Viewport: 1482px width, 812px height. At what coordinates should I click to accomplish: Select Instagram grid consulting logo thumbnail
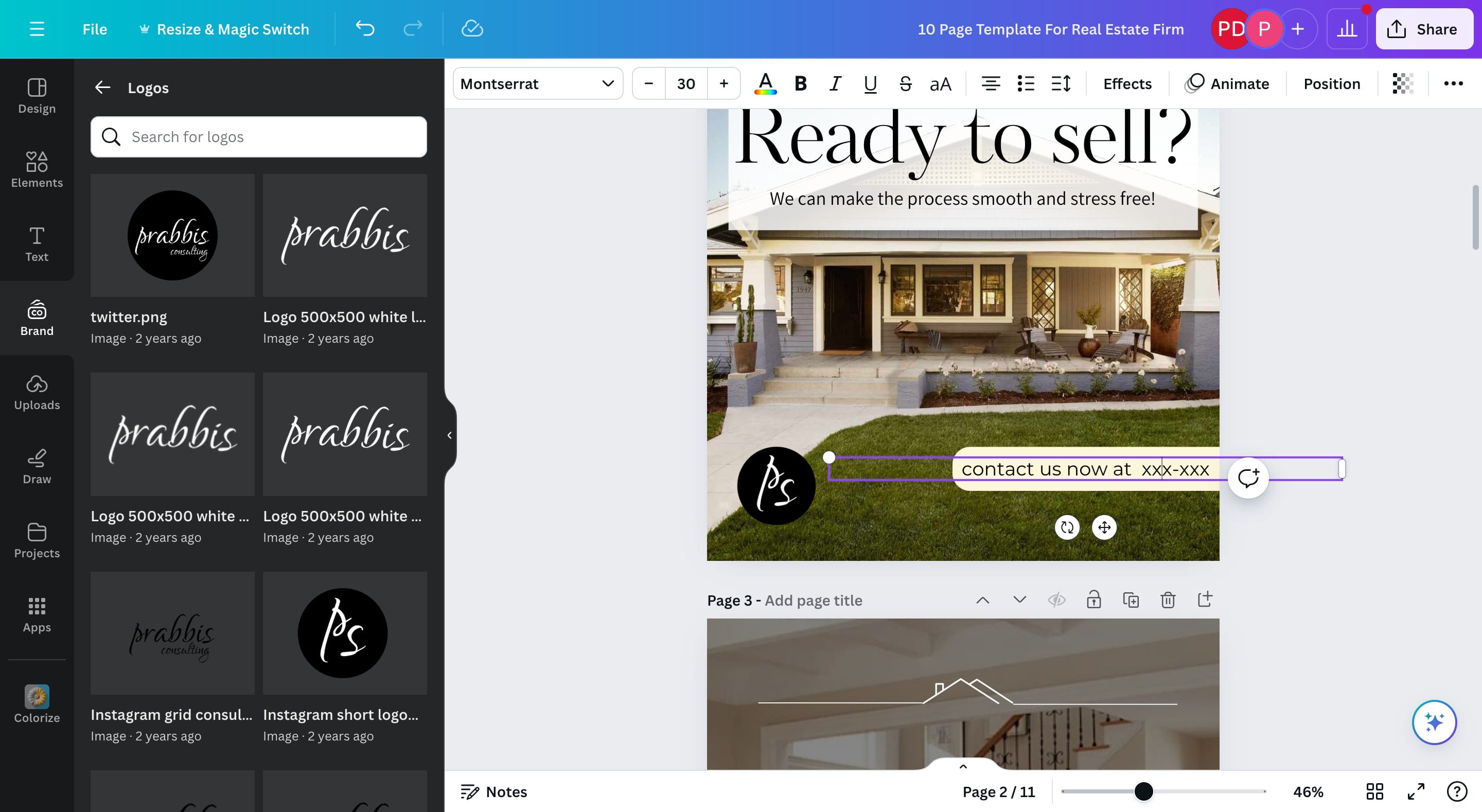172,632
